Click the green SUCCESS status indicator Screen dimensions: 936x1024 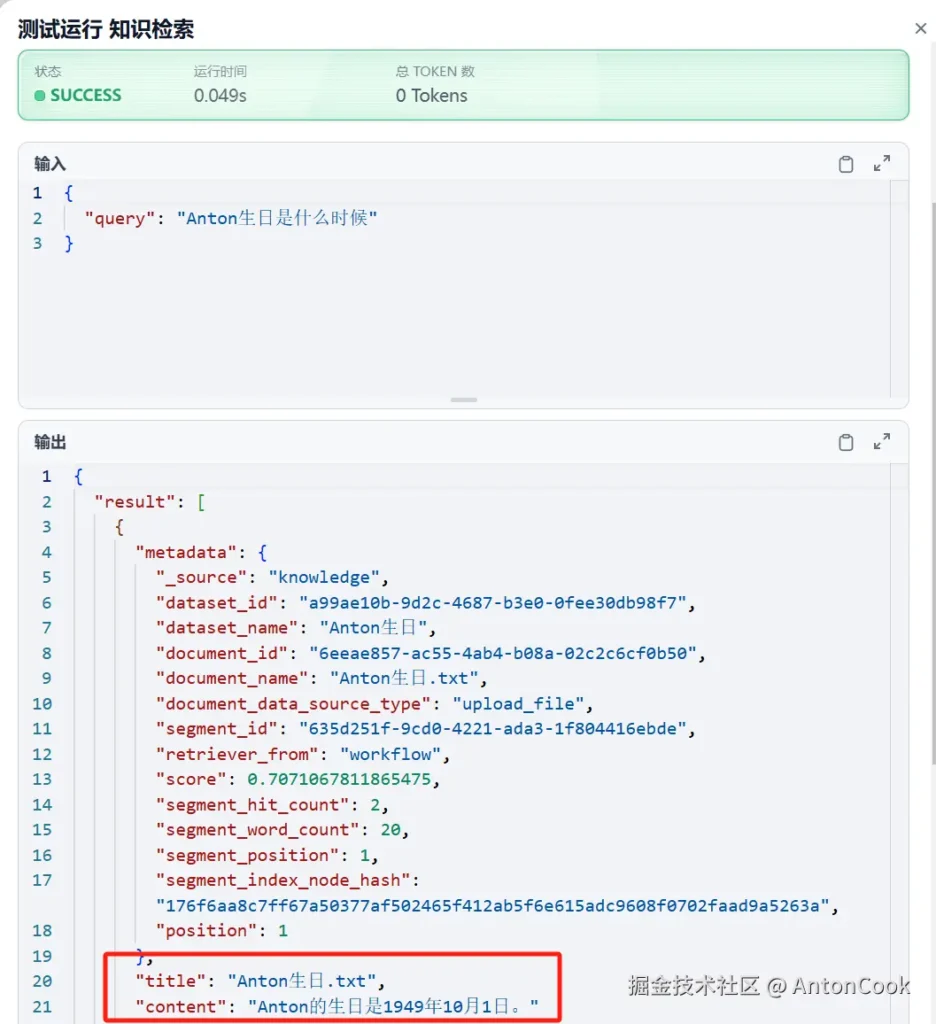78,96
